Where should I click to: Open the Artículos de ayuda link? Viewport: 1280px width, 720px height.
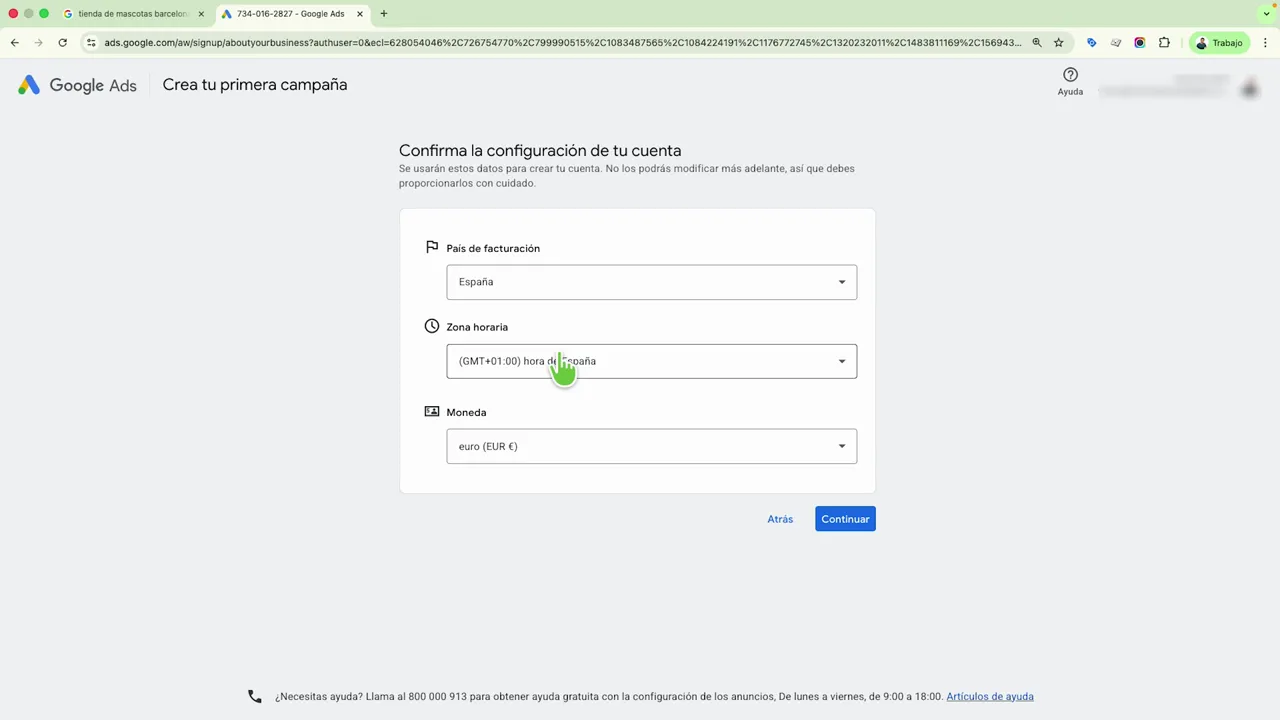click(990, 696)
